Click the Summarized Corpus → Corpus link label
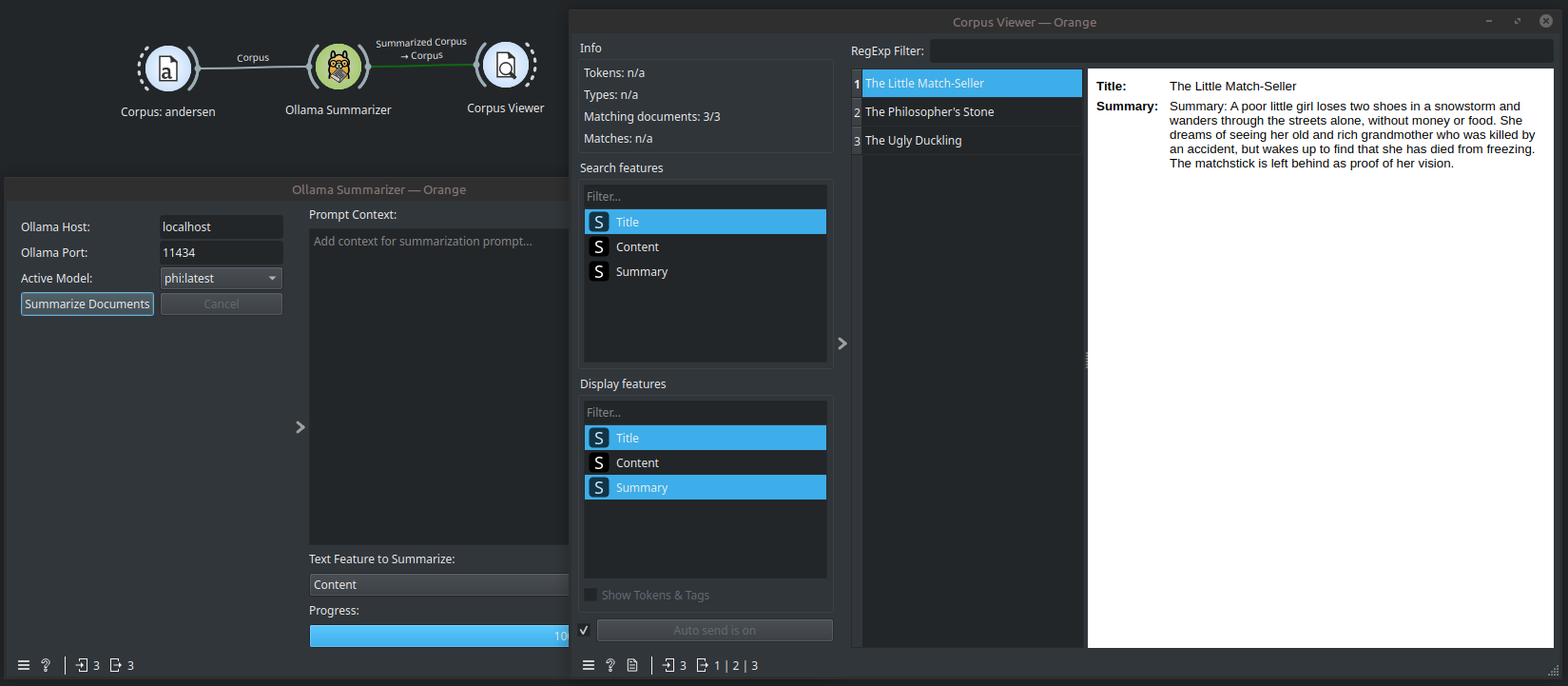This screenshot has height=686, width=1568. 421,49
